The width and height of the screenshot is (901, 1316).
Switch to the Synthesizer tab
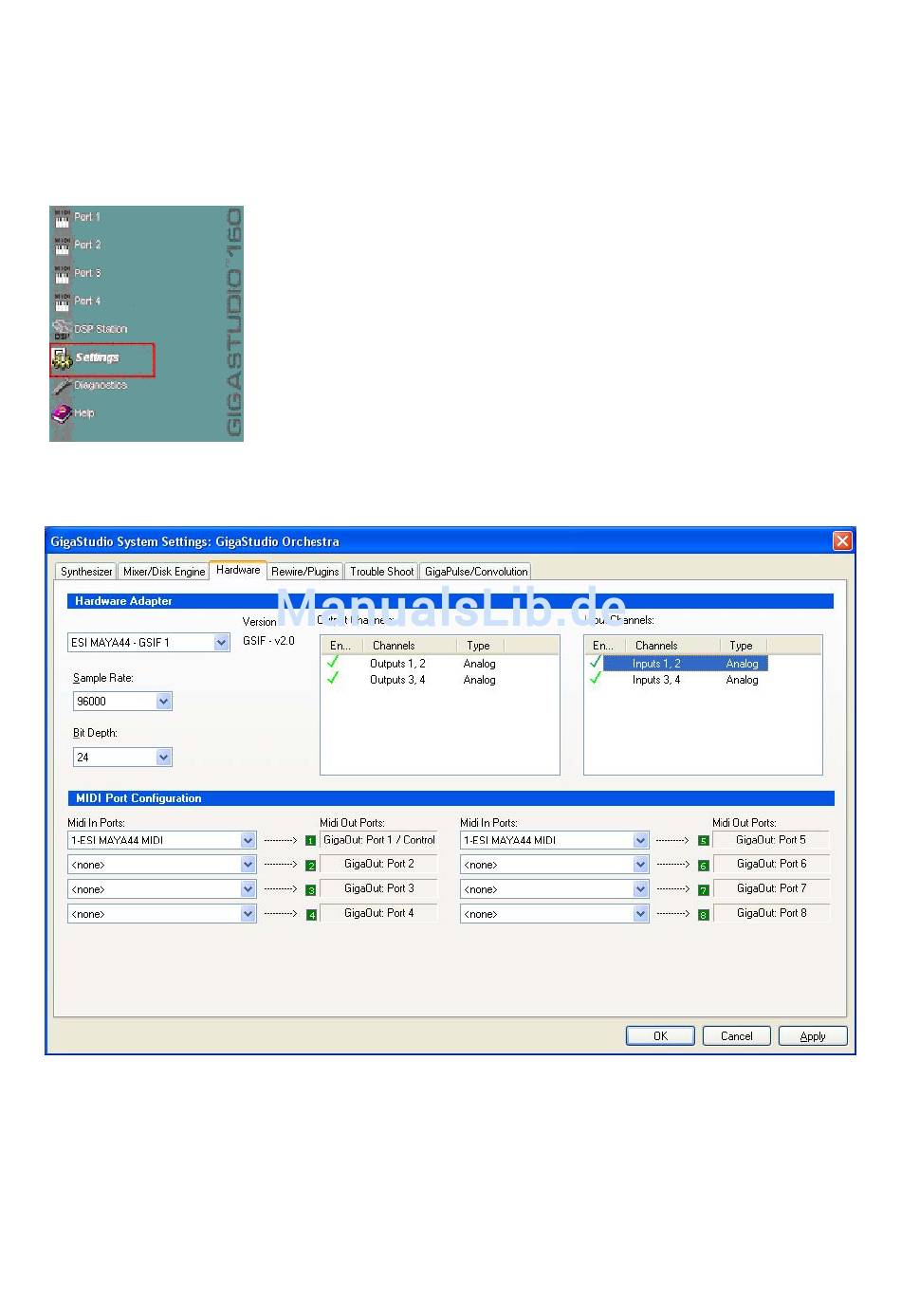click(86, 572)
